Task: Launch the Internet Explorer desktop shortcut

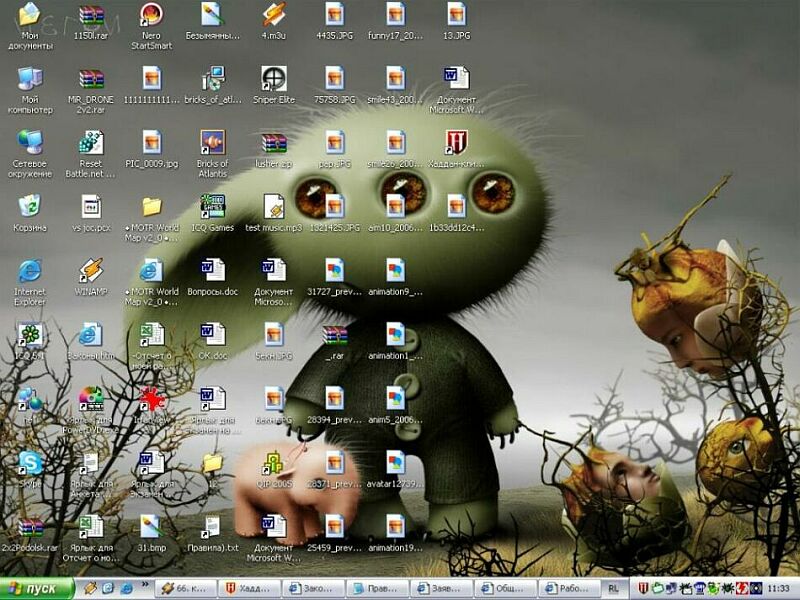Action: (x=30, y=271)
